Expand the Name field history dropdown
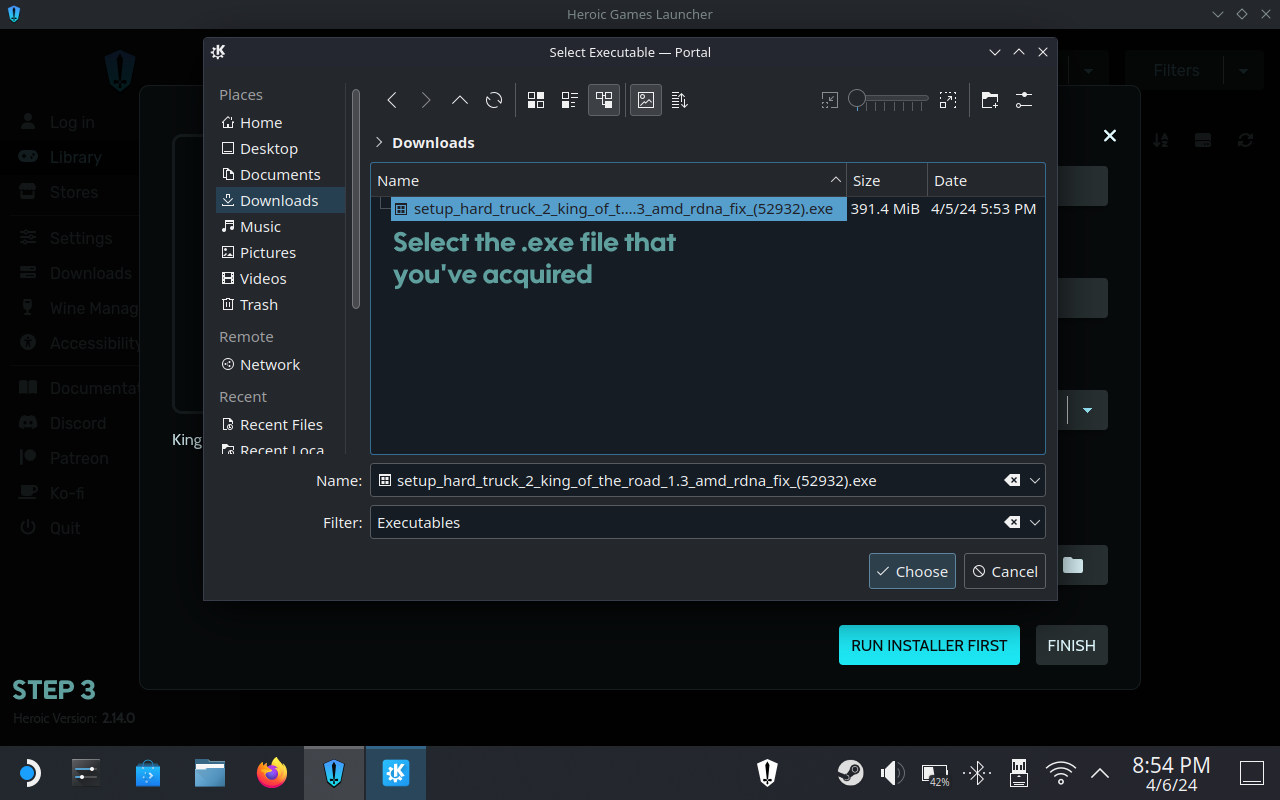The width and height of the screenshot is (1280, 800). pyautogui.click(x=1035, y=481)
